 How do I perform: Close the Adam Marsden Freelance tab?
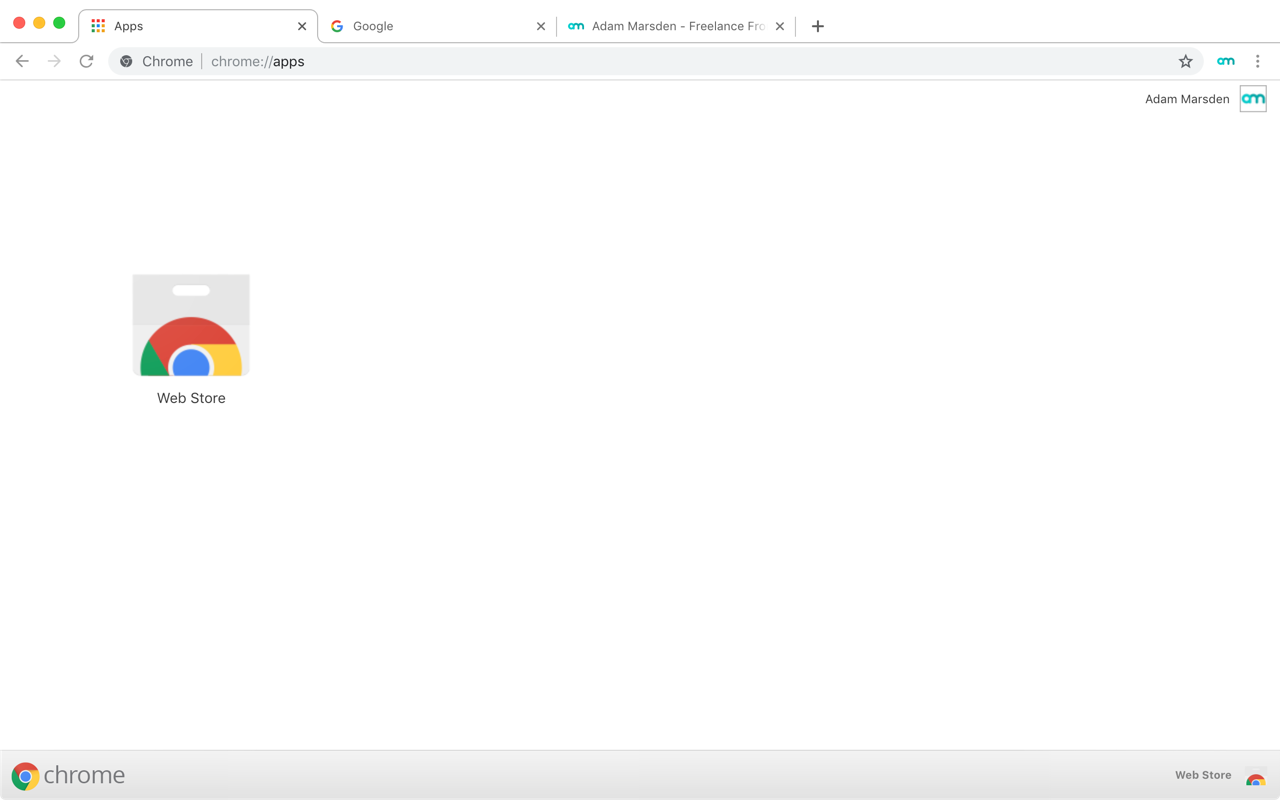point(780,26)
